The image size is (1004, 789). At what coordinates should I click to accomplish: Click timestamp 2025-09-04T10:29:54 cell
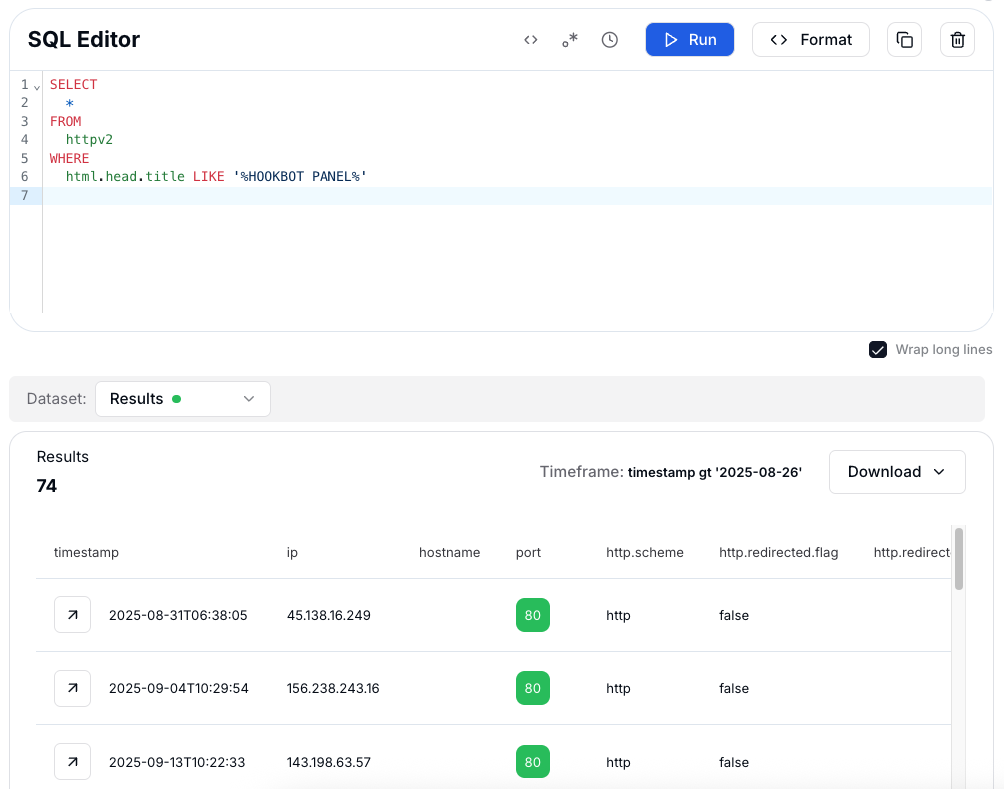179,688
